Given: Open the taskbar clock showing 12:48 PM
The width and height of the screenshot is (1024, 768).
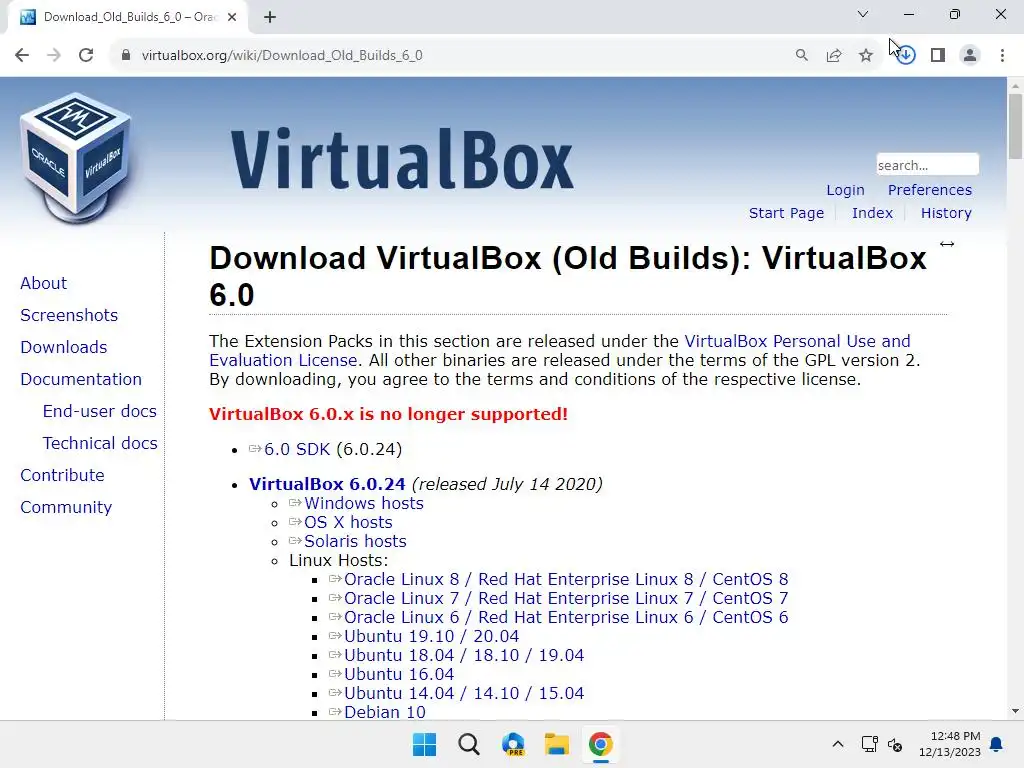Looking at the screenshot, I should (950, 744).
